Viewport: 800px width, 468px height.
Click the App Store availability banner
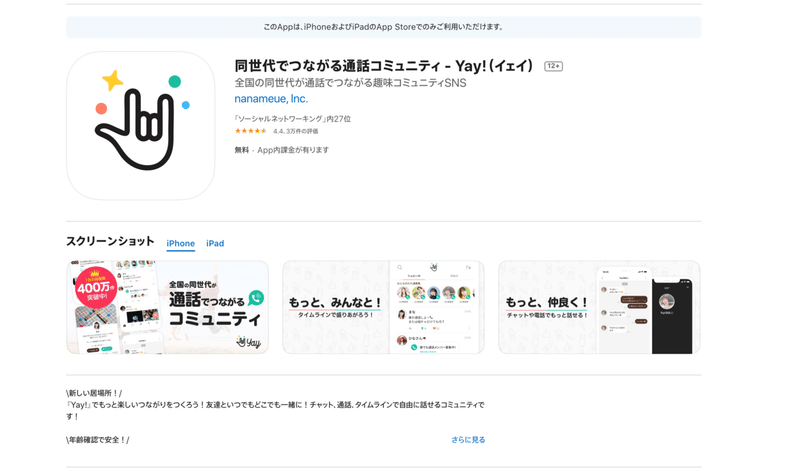(x=384, y=27)
